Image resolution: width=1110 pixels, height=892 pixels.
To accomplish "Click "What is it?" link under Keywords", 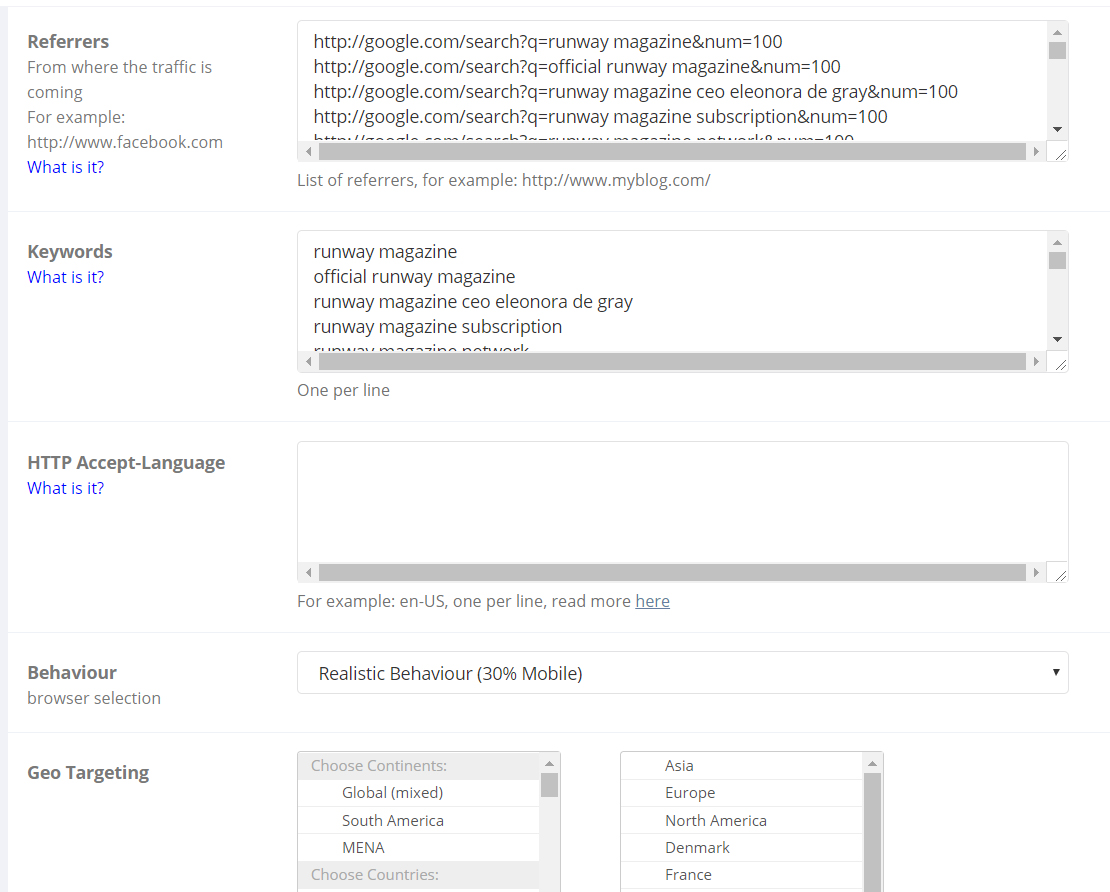I will tap(65, 277).
